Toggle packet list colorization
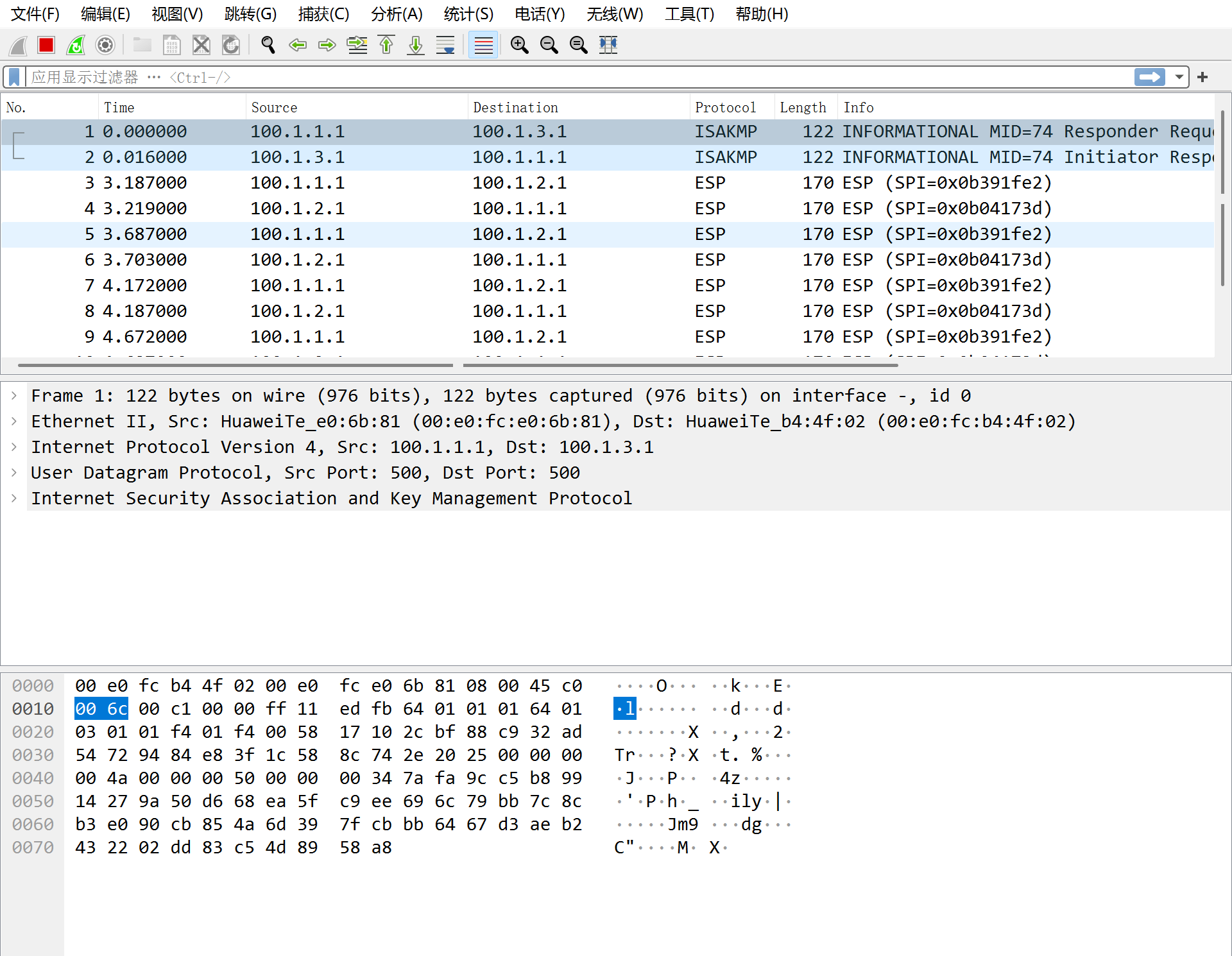 click(x=483, y=45)
